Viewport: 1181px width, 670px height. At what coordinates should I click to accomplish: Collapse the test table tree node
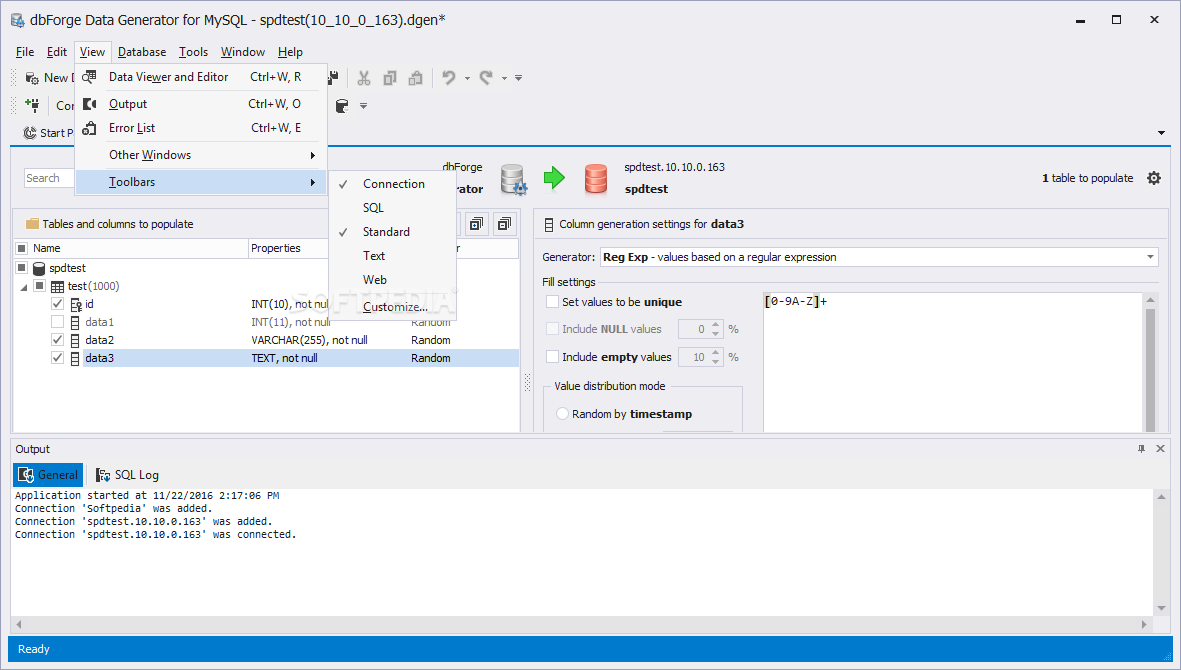(23, 287)
